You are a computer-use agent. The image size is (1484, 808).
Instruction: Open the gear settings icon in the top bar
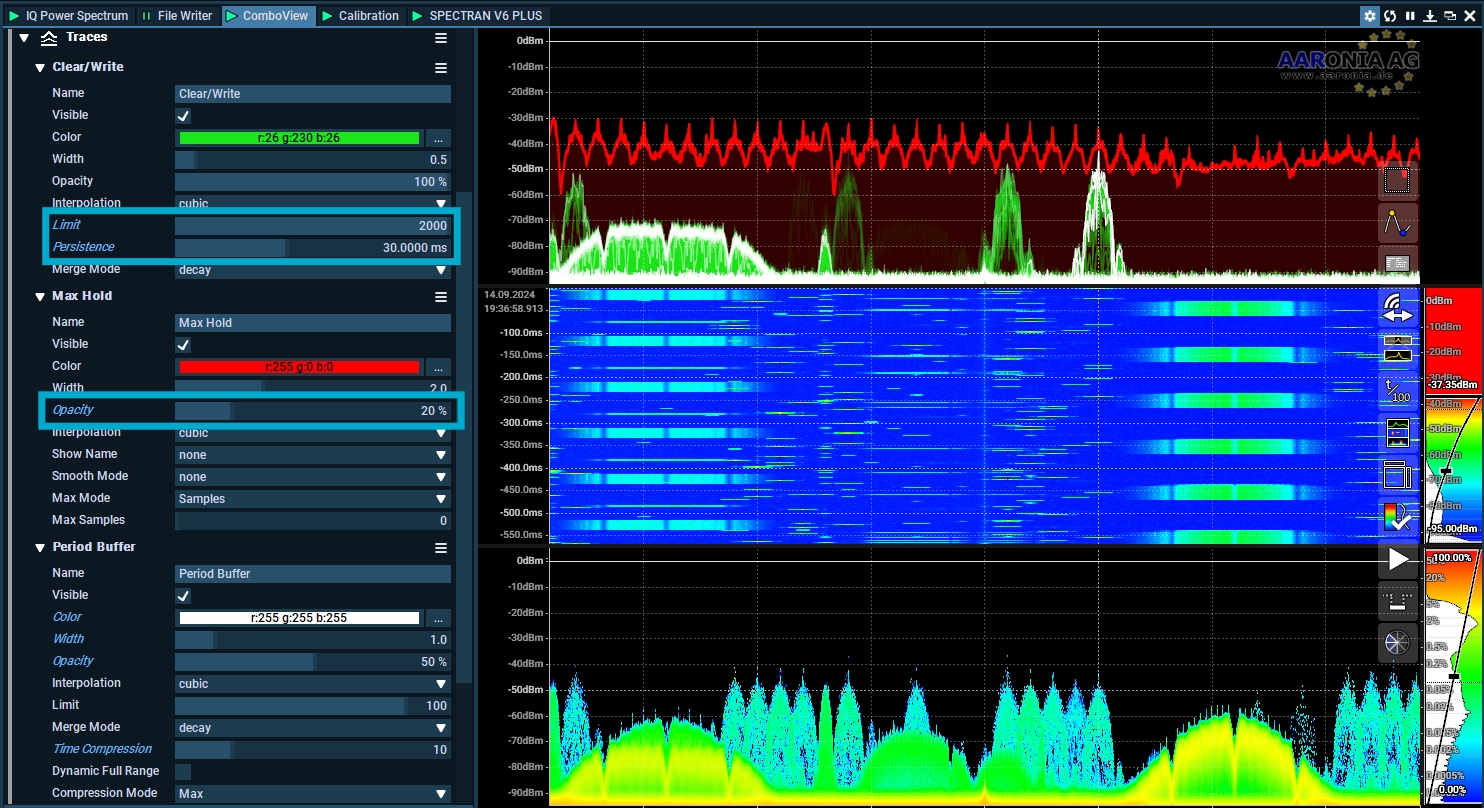(x=1370, y=16)
